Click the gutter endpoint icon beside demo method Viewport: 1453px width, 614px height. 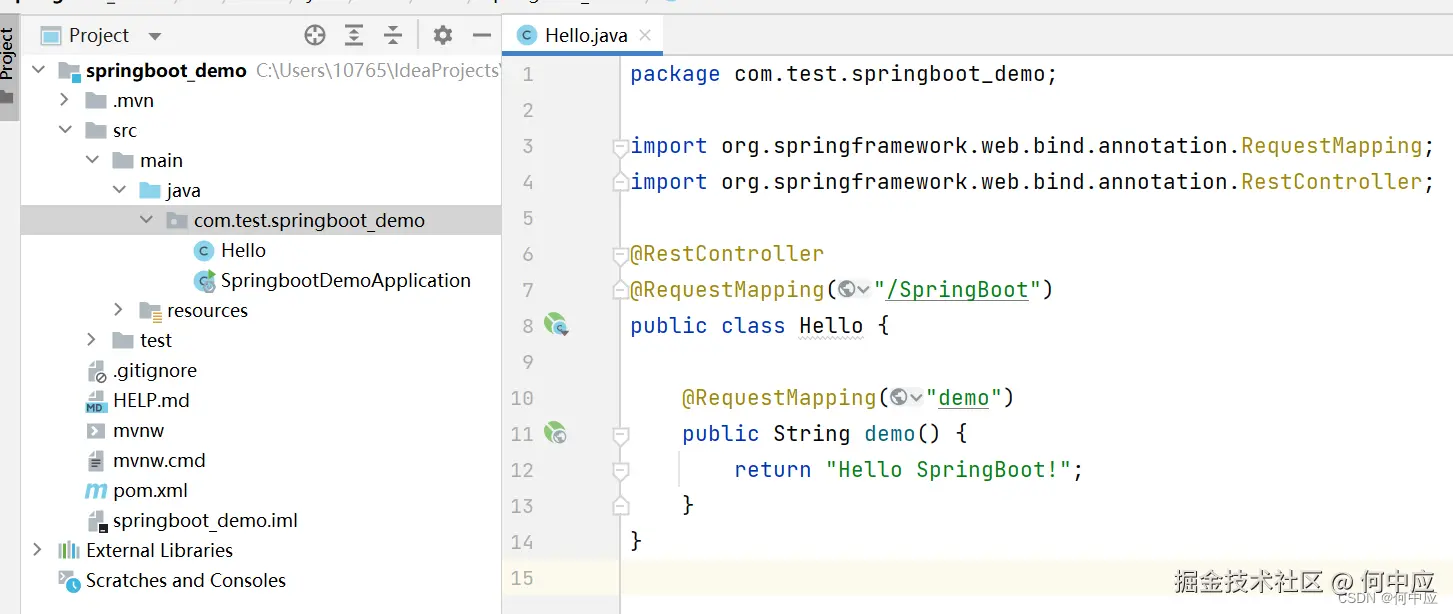click(x=555, y=433)
